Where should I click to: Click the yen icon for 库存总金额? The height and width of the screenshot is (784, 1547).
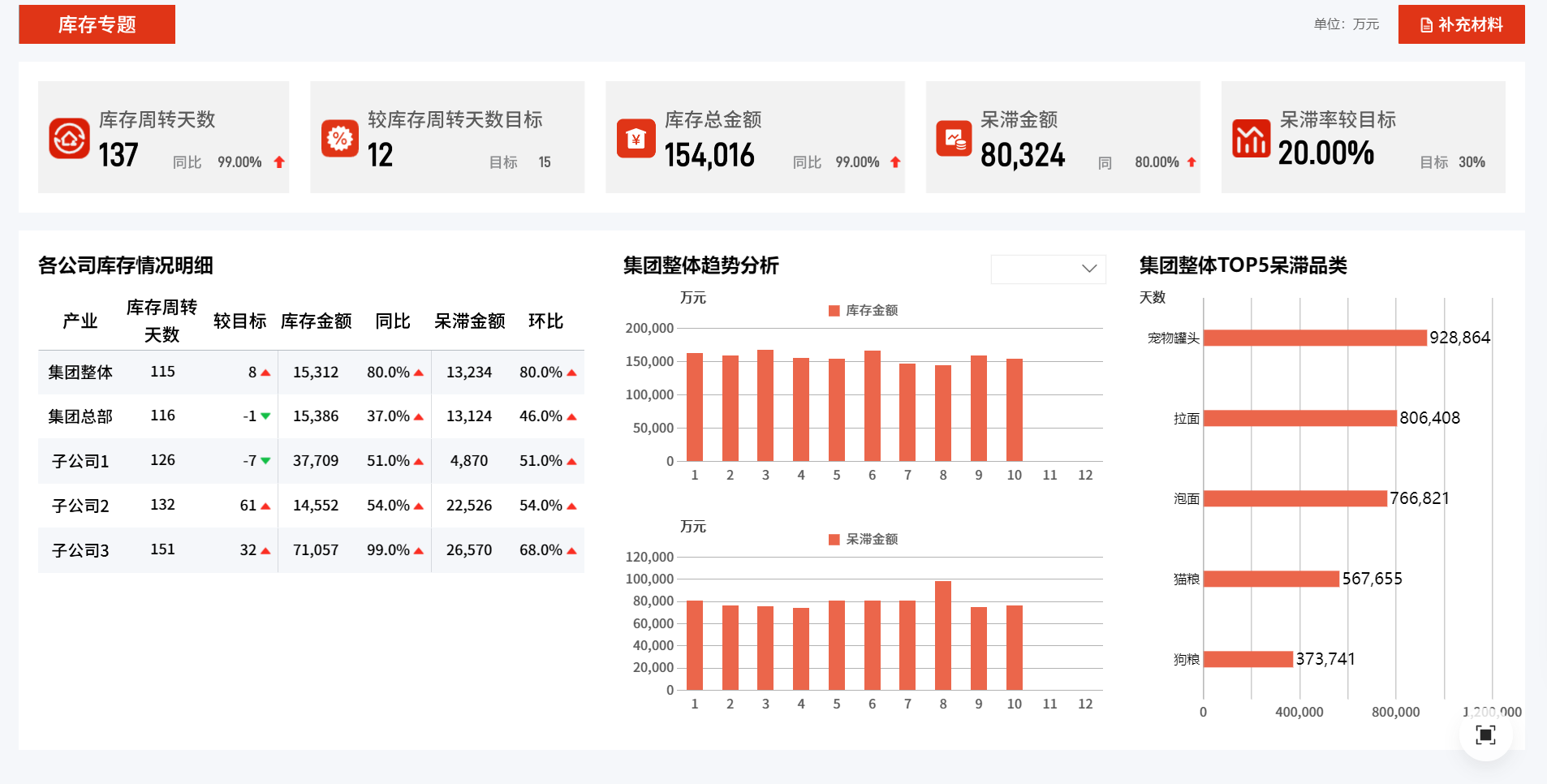(636, 139)
